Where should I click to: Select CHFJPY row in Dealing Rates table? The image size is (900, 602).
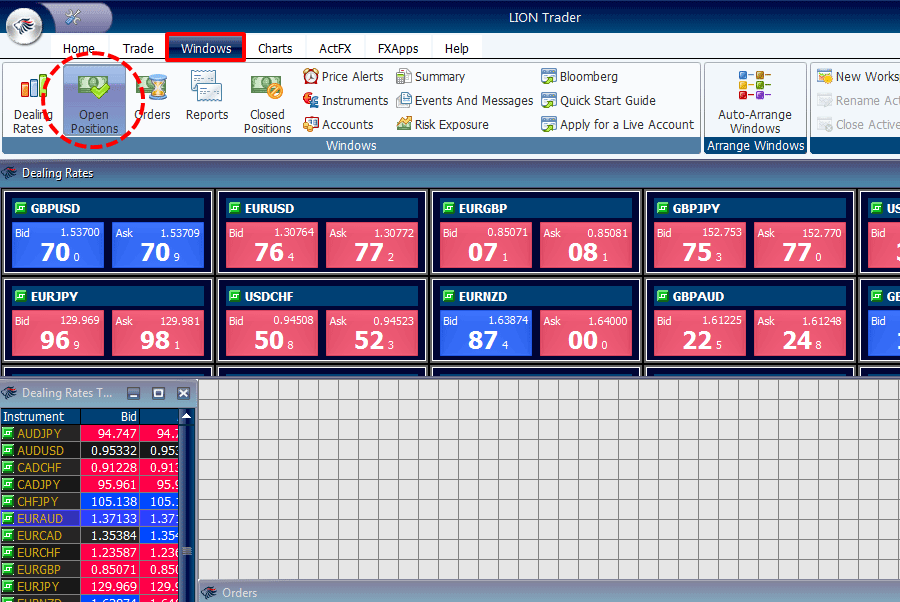point(90,502)
